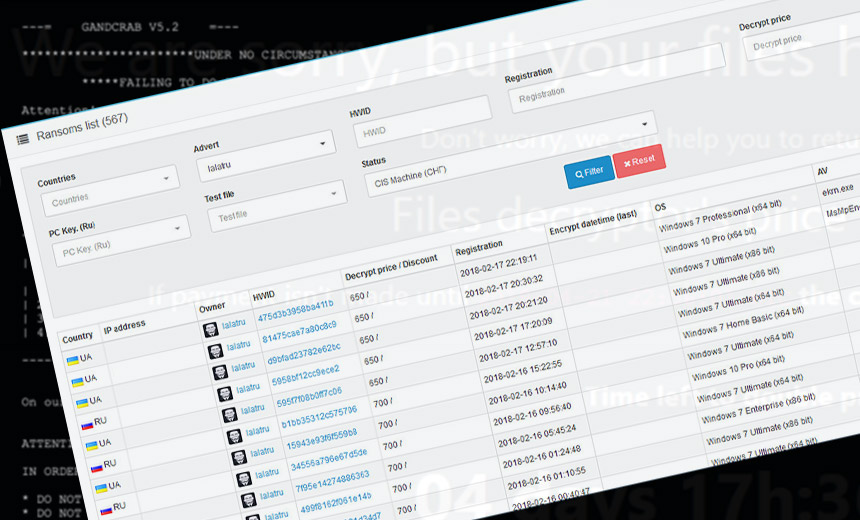Open the Advert dropdown showing lalatru

point(265,156)
